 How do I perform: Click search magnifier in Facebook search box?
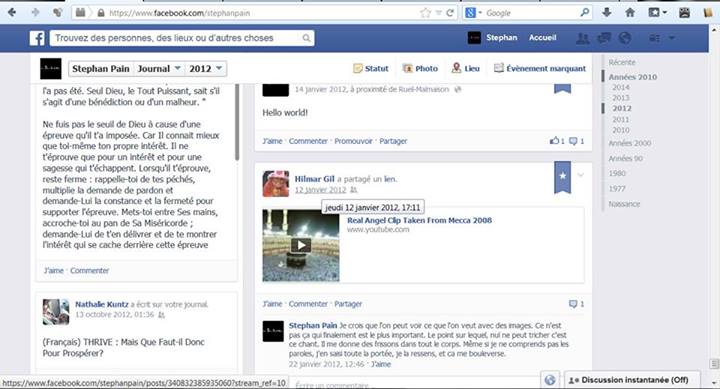coord(306,38)
